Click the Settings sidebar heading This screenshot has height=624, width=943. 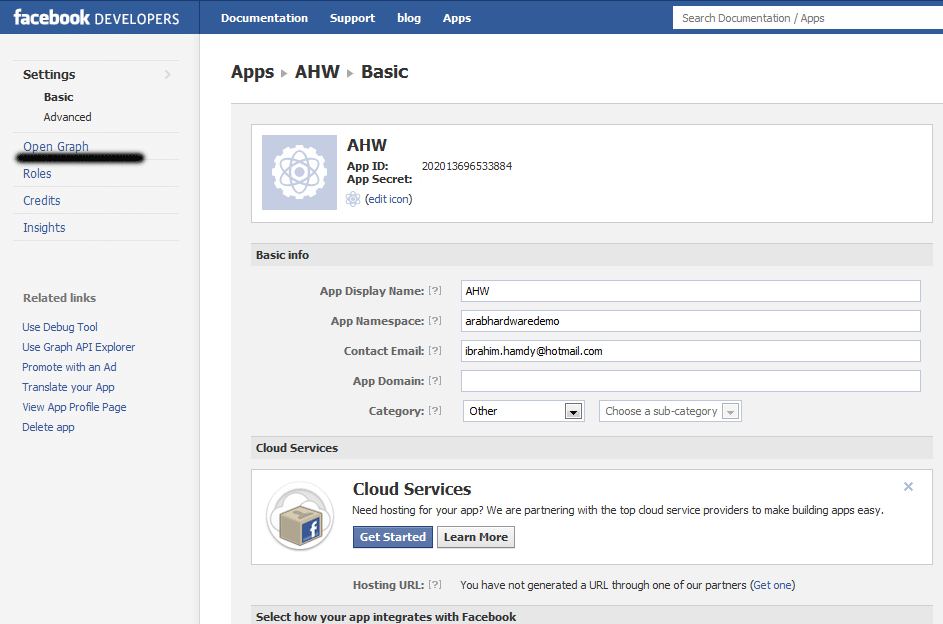pos(49,75)
